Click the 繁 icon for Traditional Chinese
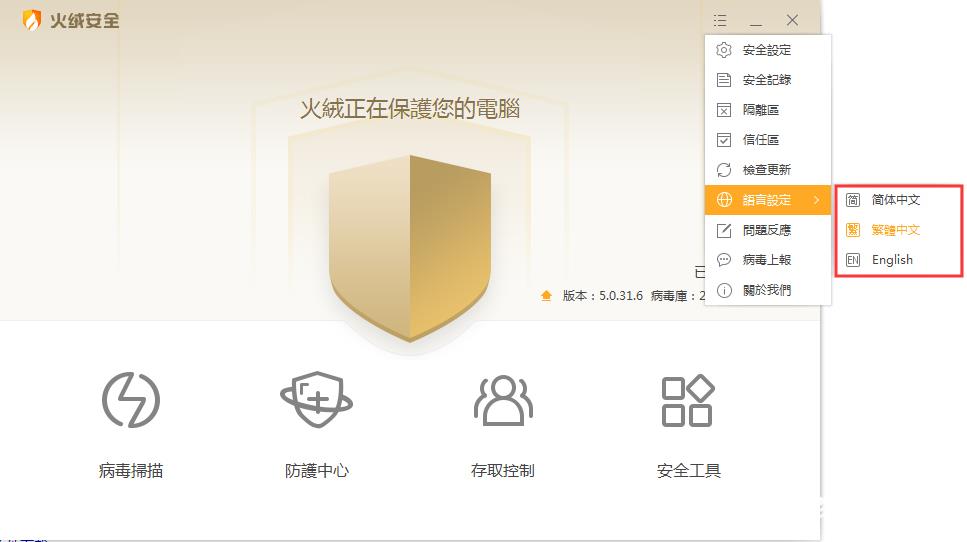This screenshot has height=542, width=967. (853, 230)
